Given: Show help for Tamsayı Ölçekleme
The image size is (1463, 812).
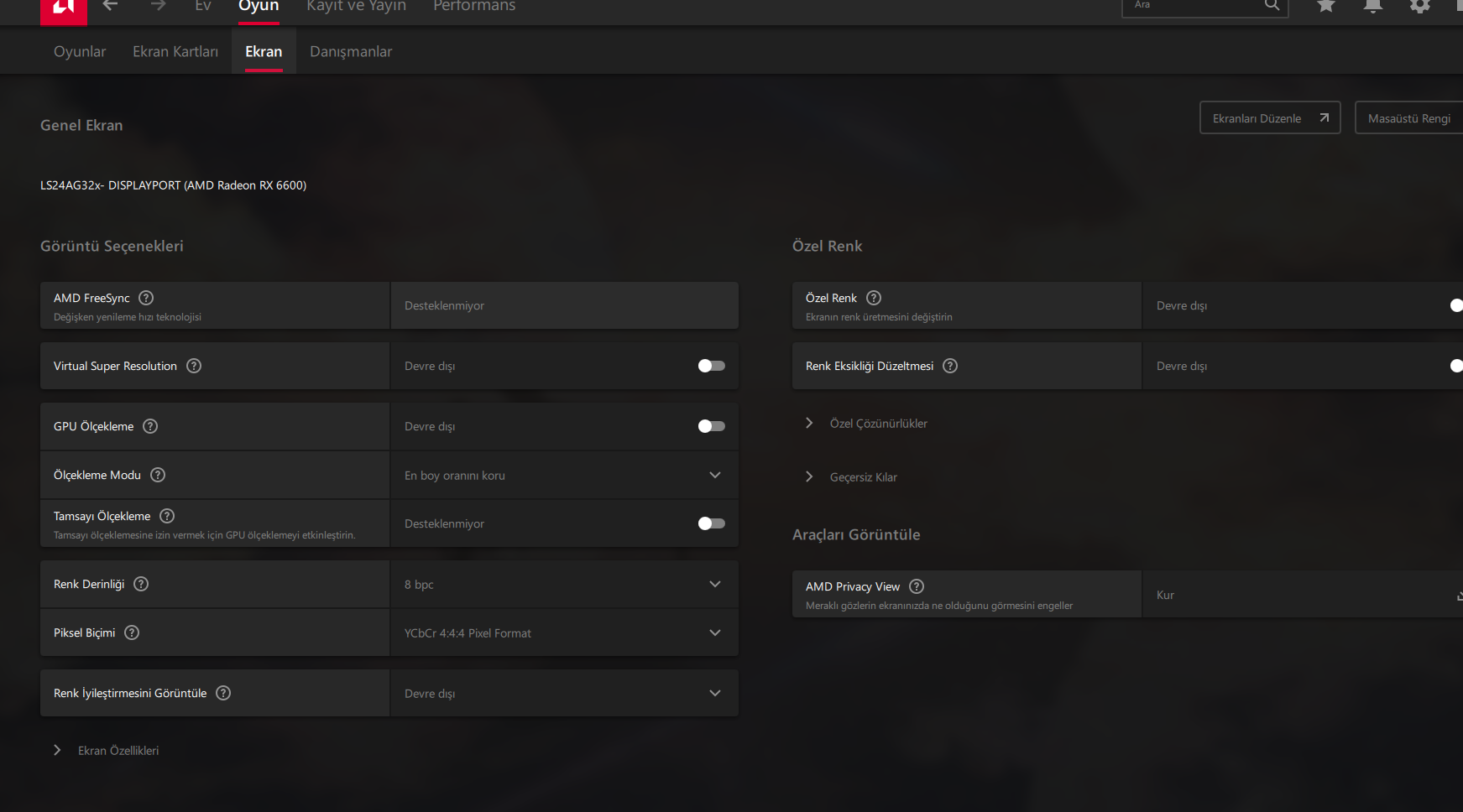Looking at the screenshot, I should point(167,516).
